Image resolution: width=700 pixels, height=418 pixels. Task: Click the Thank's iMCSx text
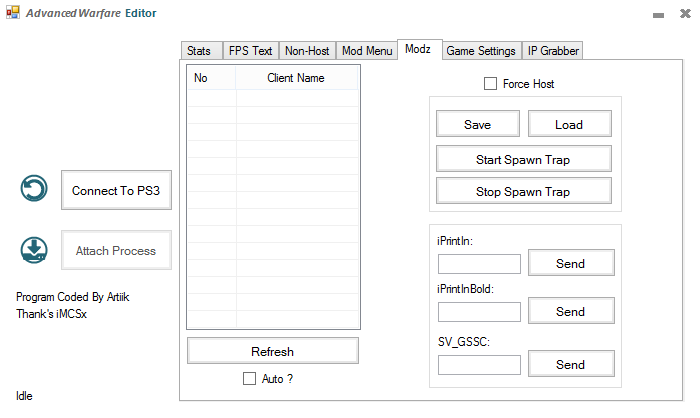click(x=51, y=314)
